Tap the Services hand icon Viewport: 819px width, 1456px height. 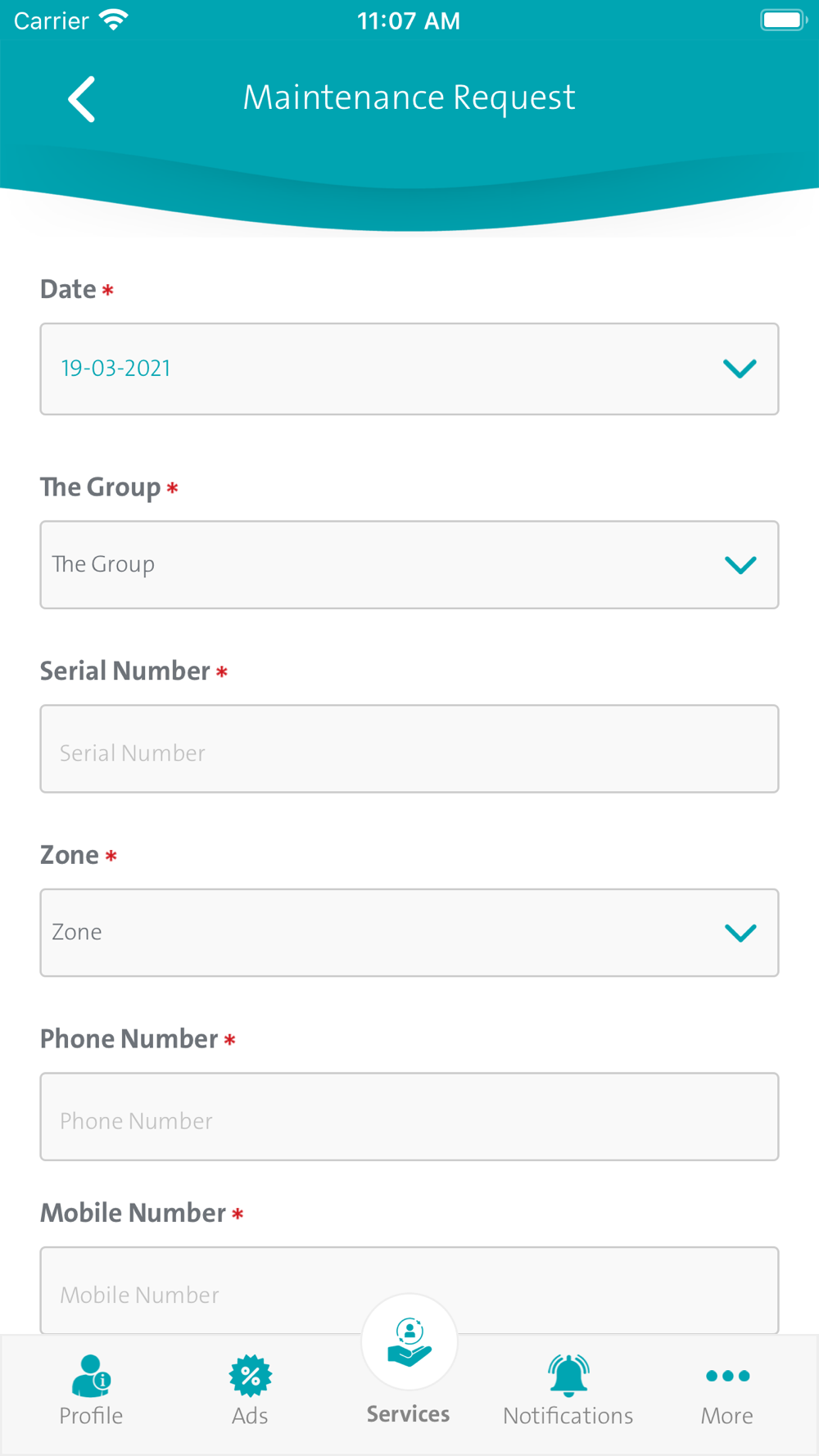[x=409, y=1343]
